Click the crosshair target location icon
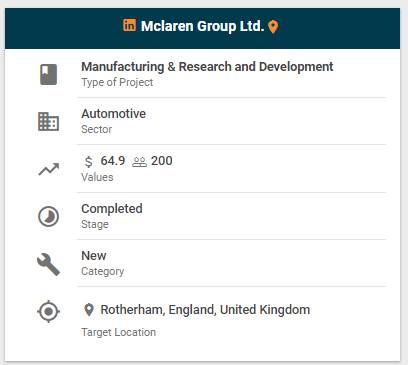Viewport: 408px width, 365px height. coord(49,311)
